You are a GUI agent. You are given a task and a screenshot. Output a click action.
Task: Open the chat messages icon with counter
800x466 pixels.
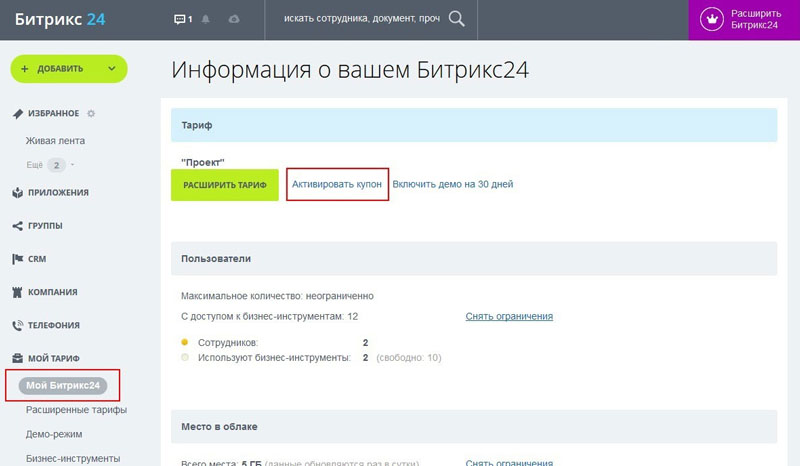183,19
